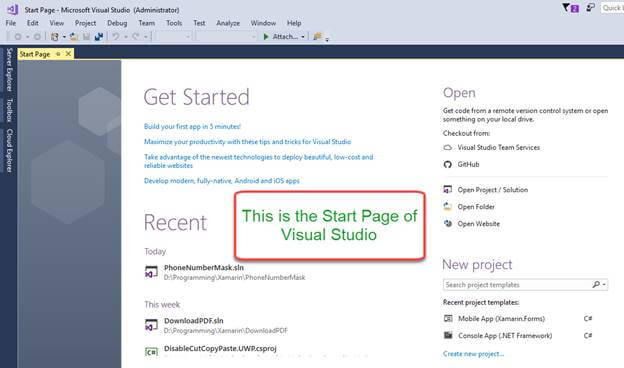Click the Search project templates field

click(x=525, y=284)
